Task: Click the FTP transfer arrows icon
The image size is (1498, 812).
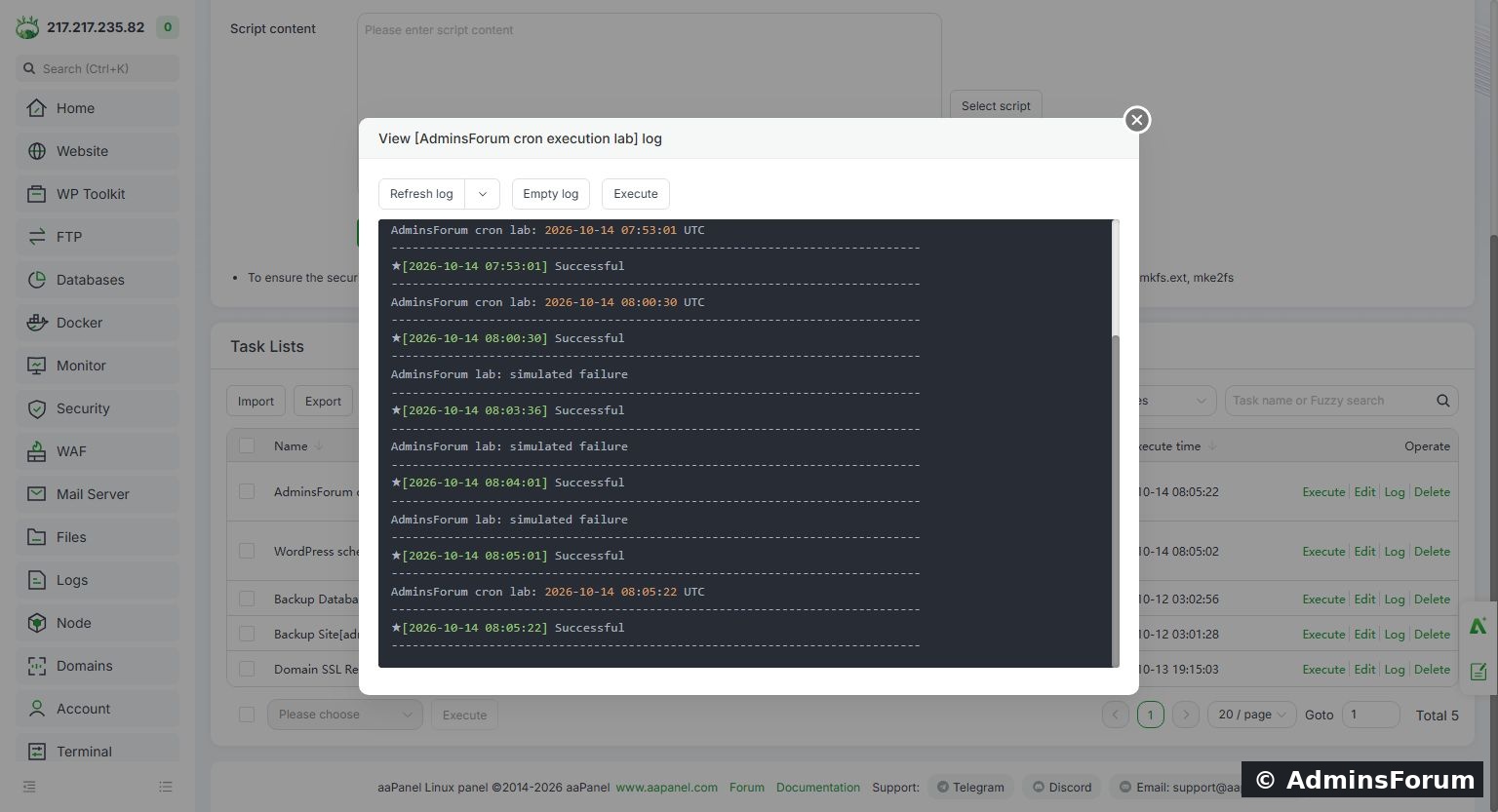Action: (37, 237)
